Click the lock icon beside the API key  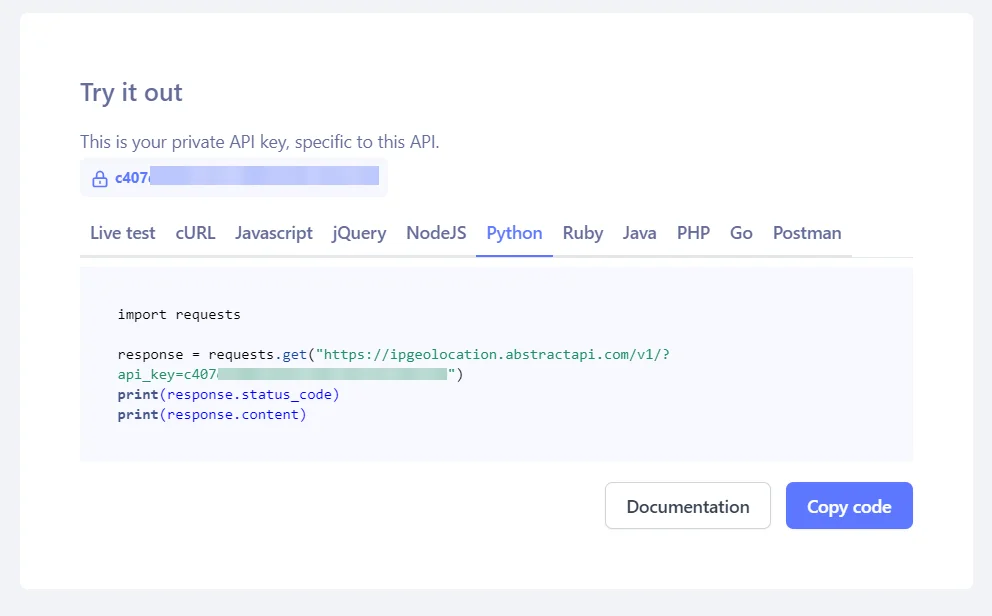(x=100, y=179)
